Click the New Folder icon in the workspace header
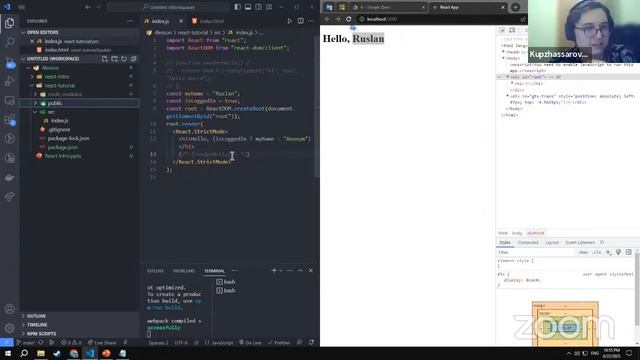The image size is (640, 360). click(x=114, y=59)
